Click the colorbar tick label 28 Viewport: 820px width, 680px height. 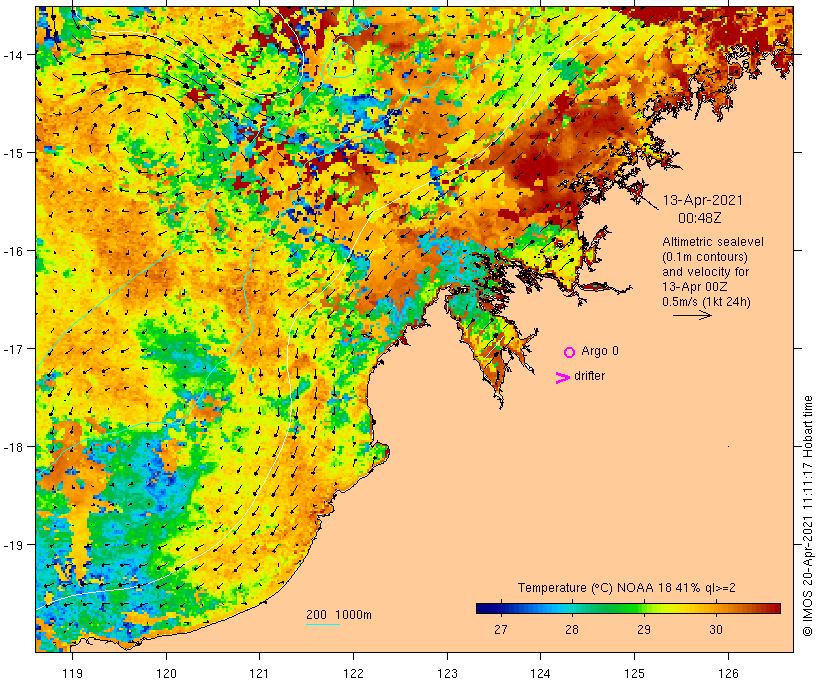click(572, 629)
